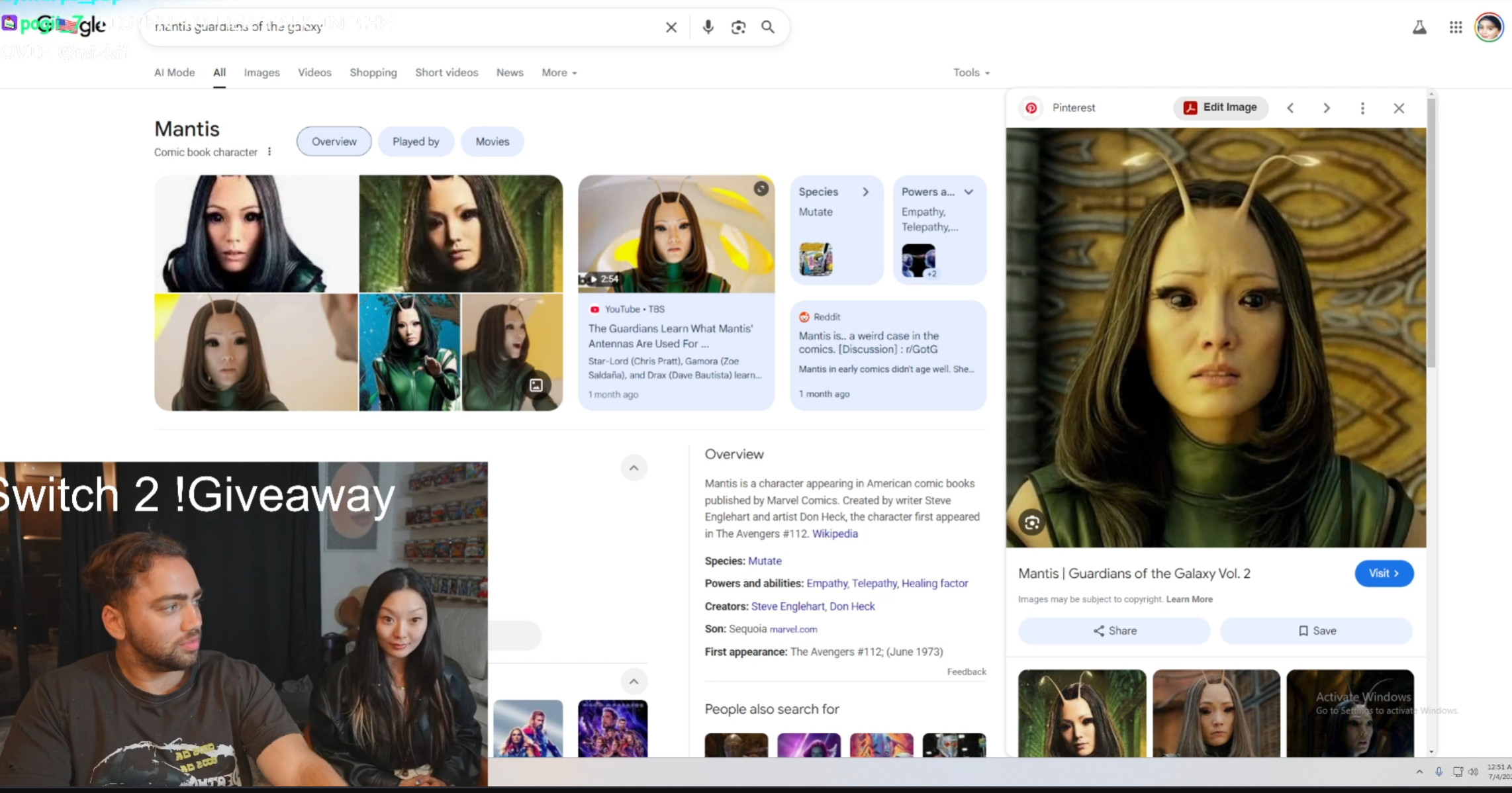Open the Don Heck creator link

coord(852,606)
